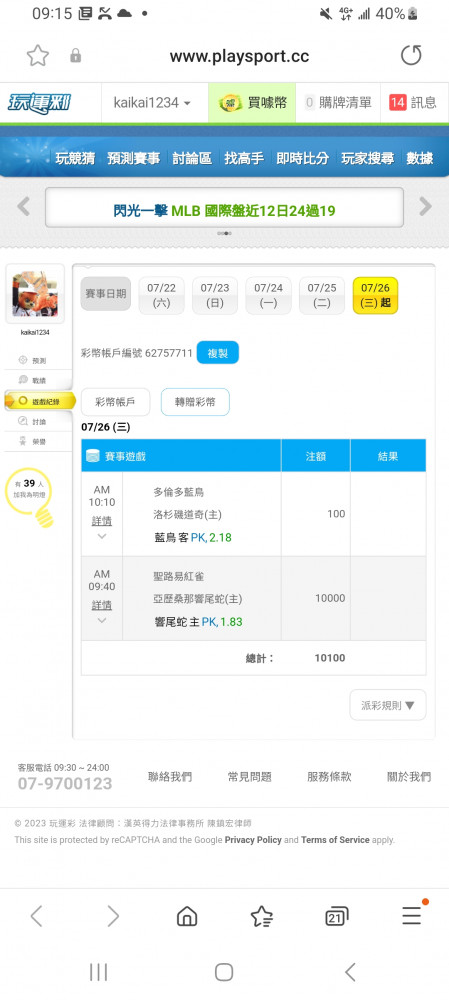Show next banner with right arrow

(425, 207)
